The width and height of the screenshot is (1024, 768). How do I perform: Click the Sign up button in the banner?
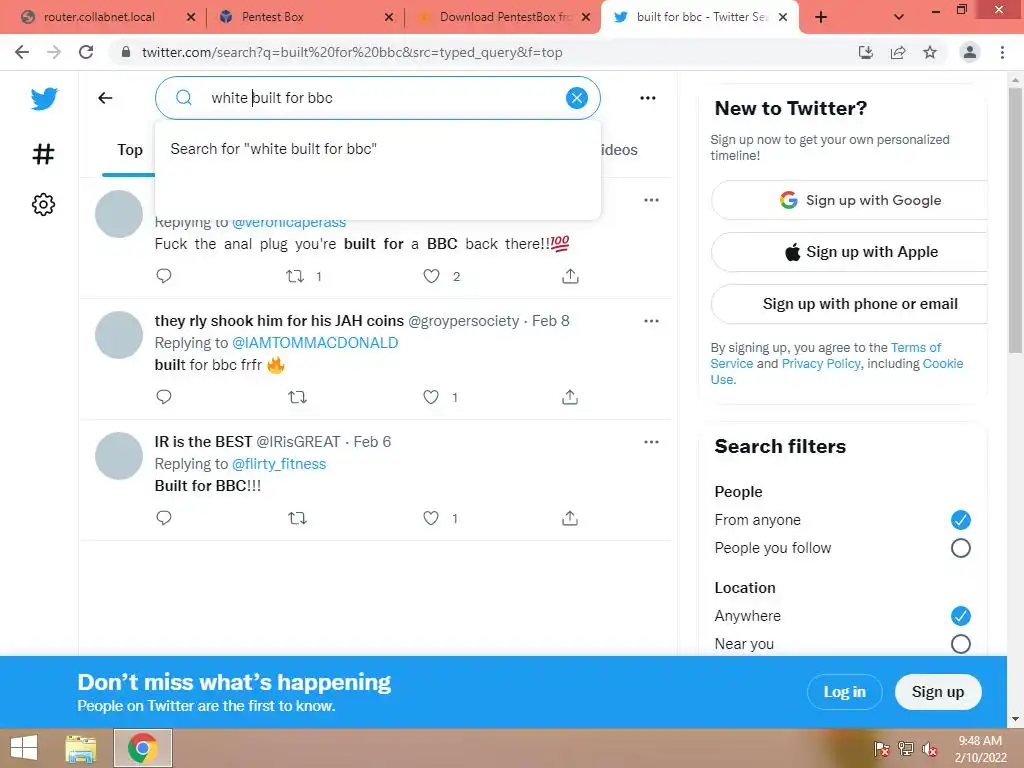point(938,692)
